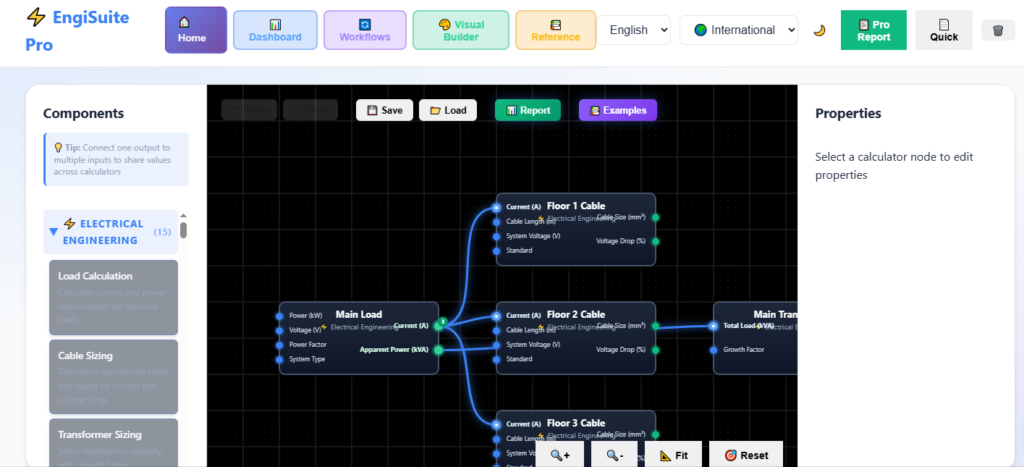Open the International region dropdown
The height and width of the screenshot is (467, 1024).
point(738,30)
